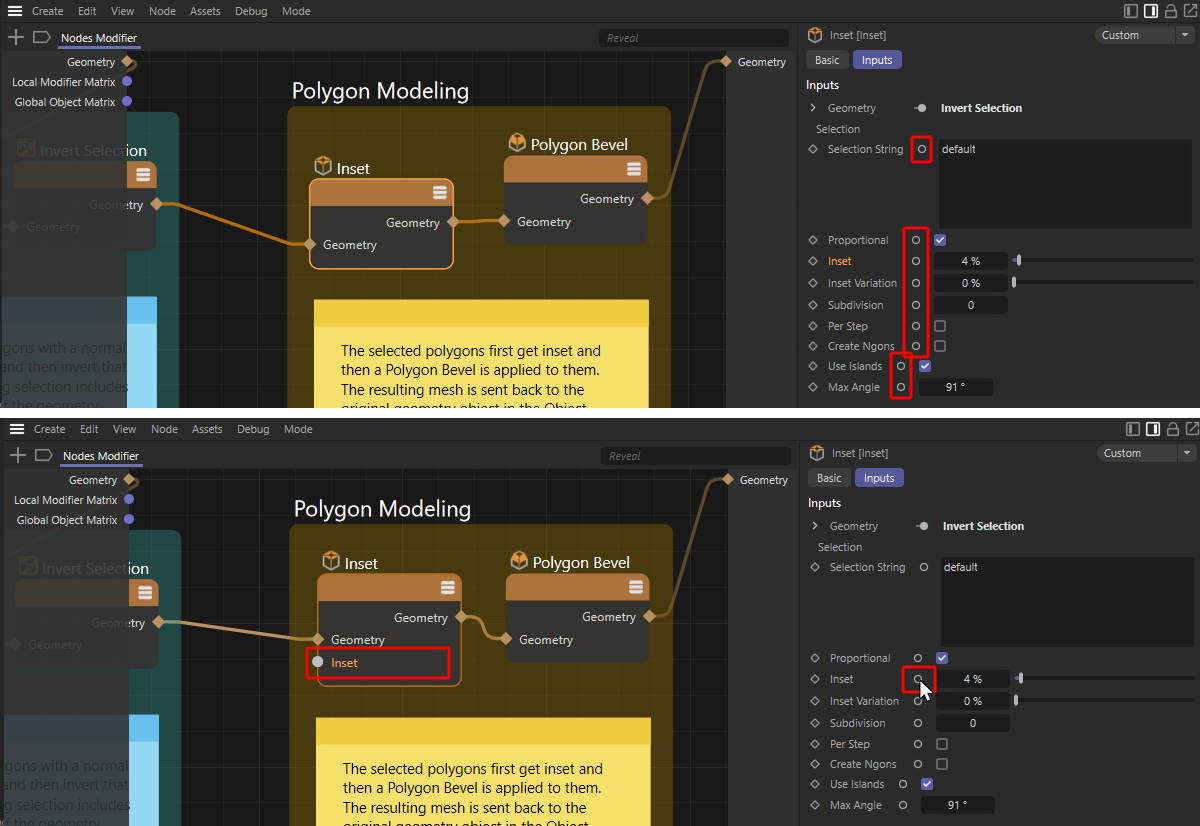Screen dimensions: 1200x826
Task: Click the Proportional keyframe diamond, upper screenshot
Action: click(814, 240)
